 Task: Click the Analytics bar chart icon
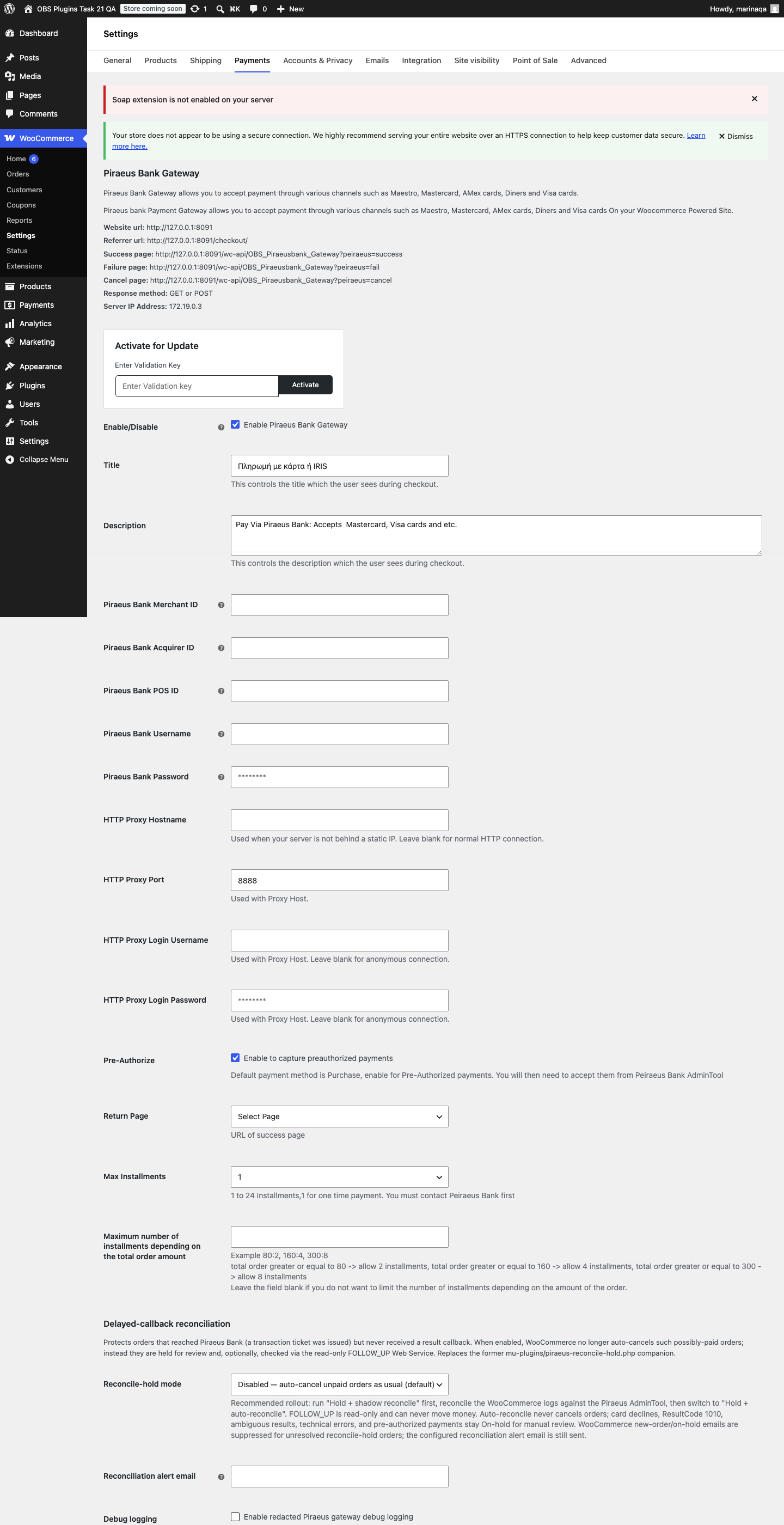[x=9, y=323]
